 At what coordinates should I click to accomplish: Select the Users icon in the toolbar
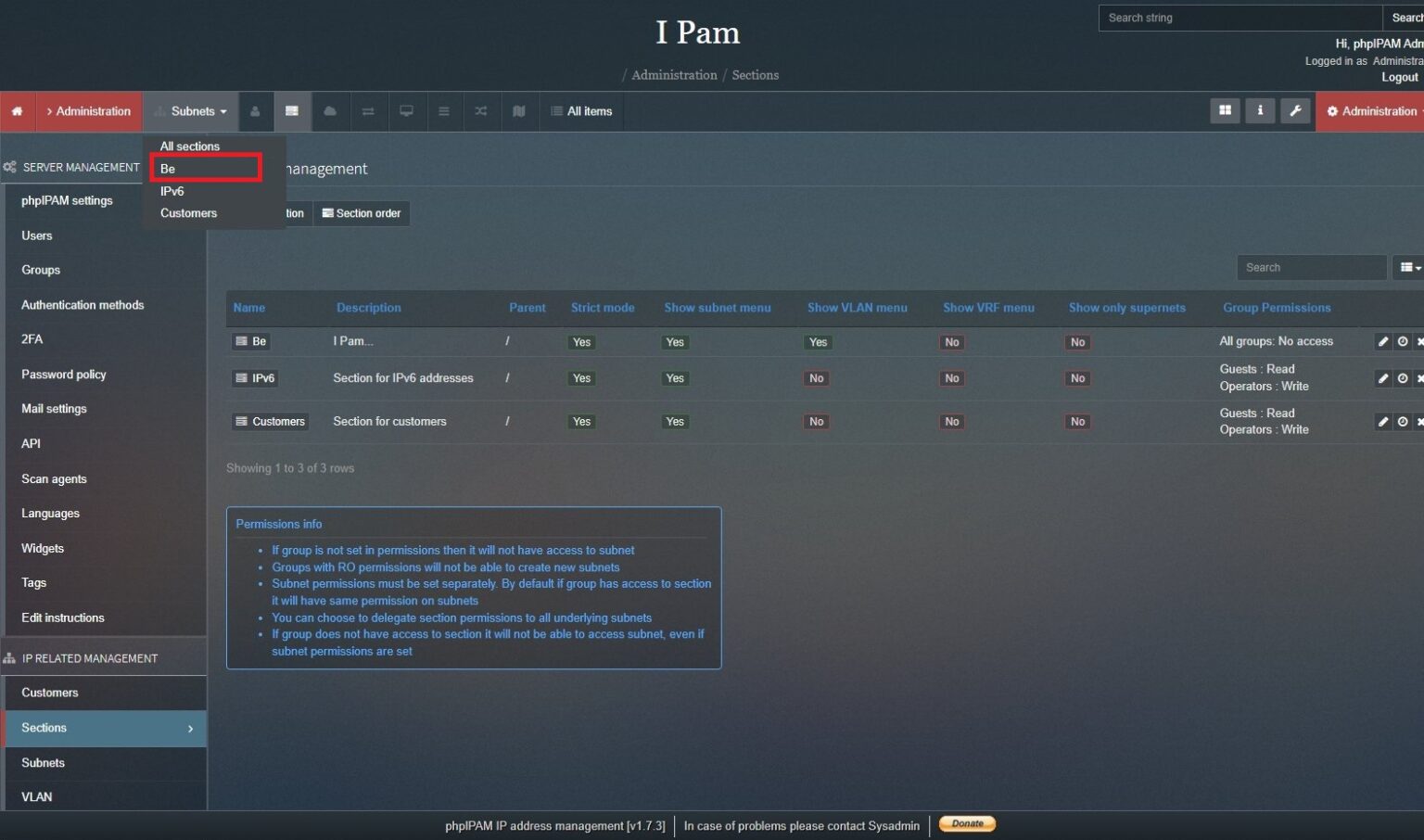(x=255, y=111)
